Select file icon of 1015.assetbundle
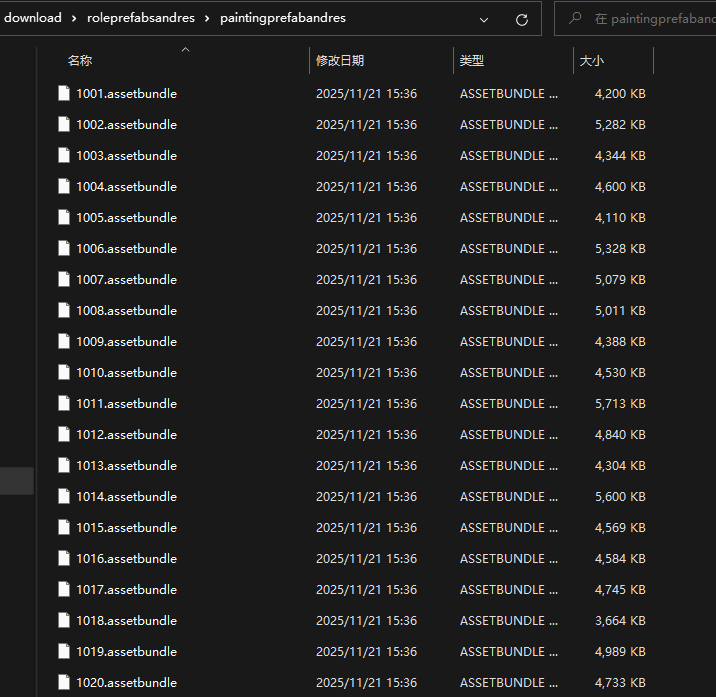 tap(64, 528)
